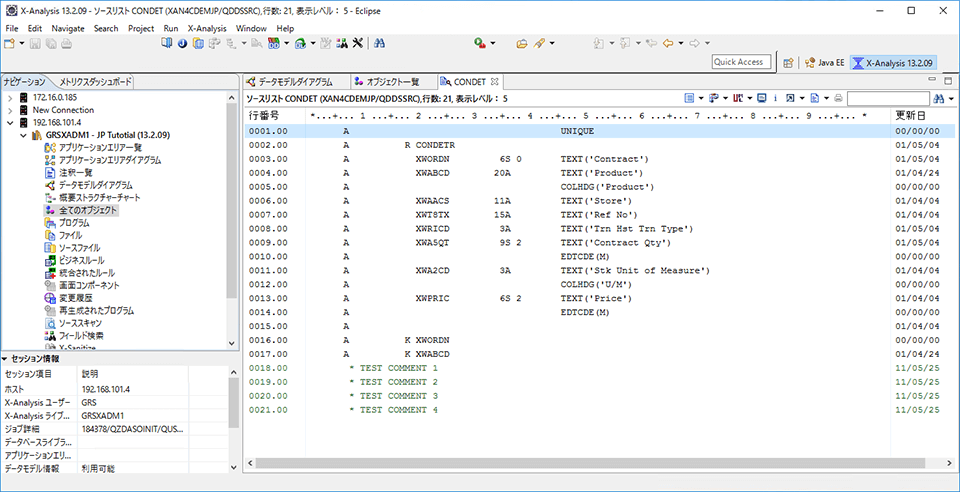Minimize the editor area view
Screen dimensions: 960x492
click(x=932, y=80)
